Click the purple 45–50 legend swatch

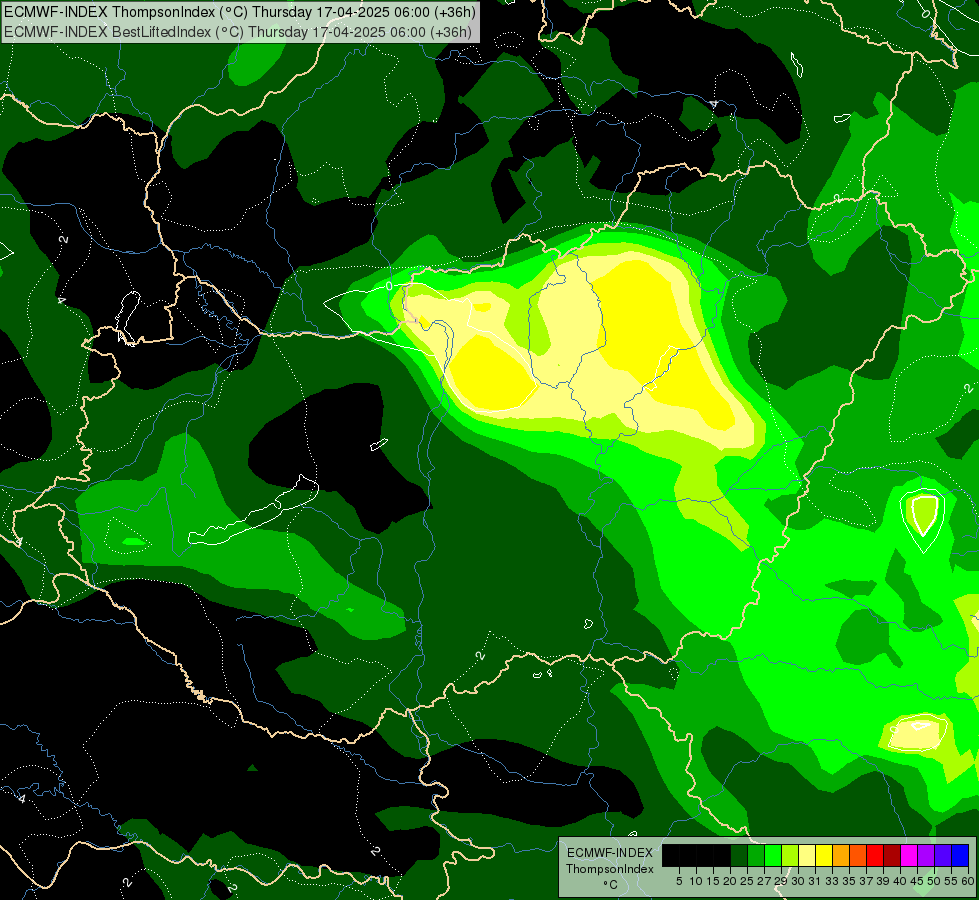926,855
